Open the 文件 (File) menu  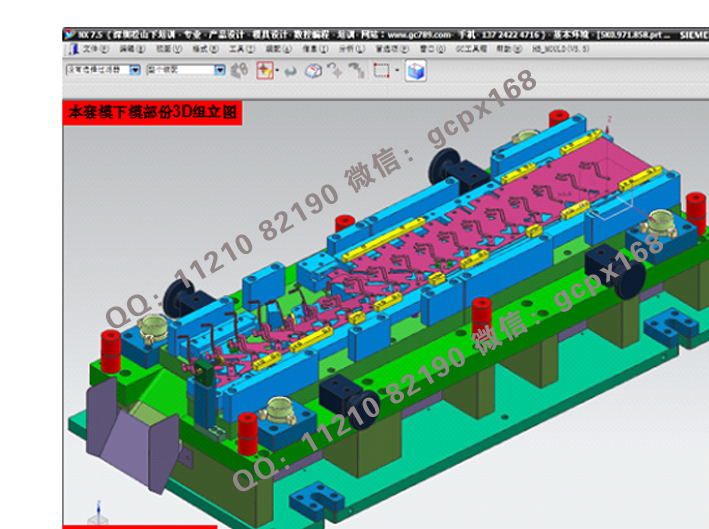[x=94, y=48]
